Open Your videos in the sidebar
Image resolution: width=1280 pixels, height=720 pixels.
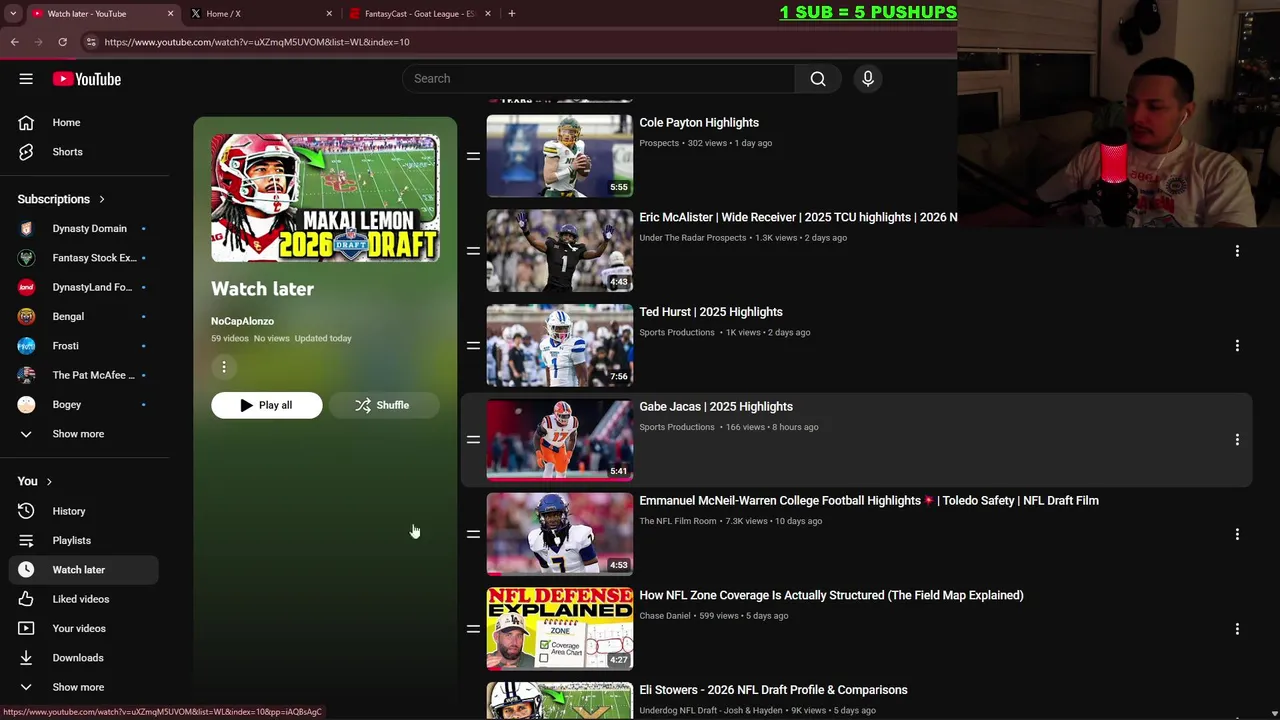point(84,628)
